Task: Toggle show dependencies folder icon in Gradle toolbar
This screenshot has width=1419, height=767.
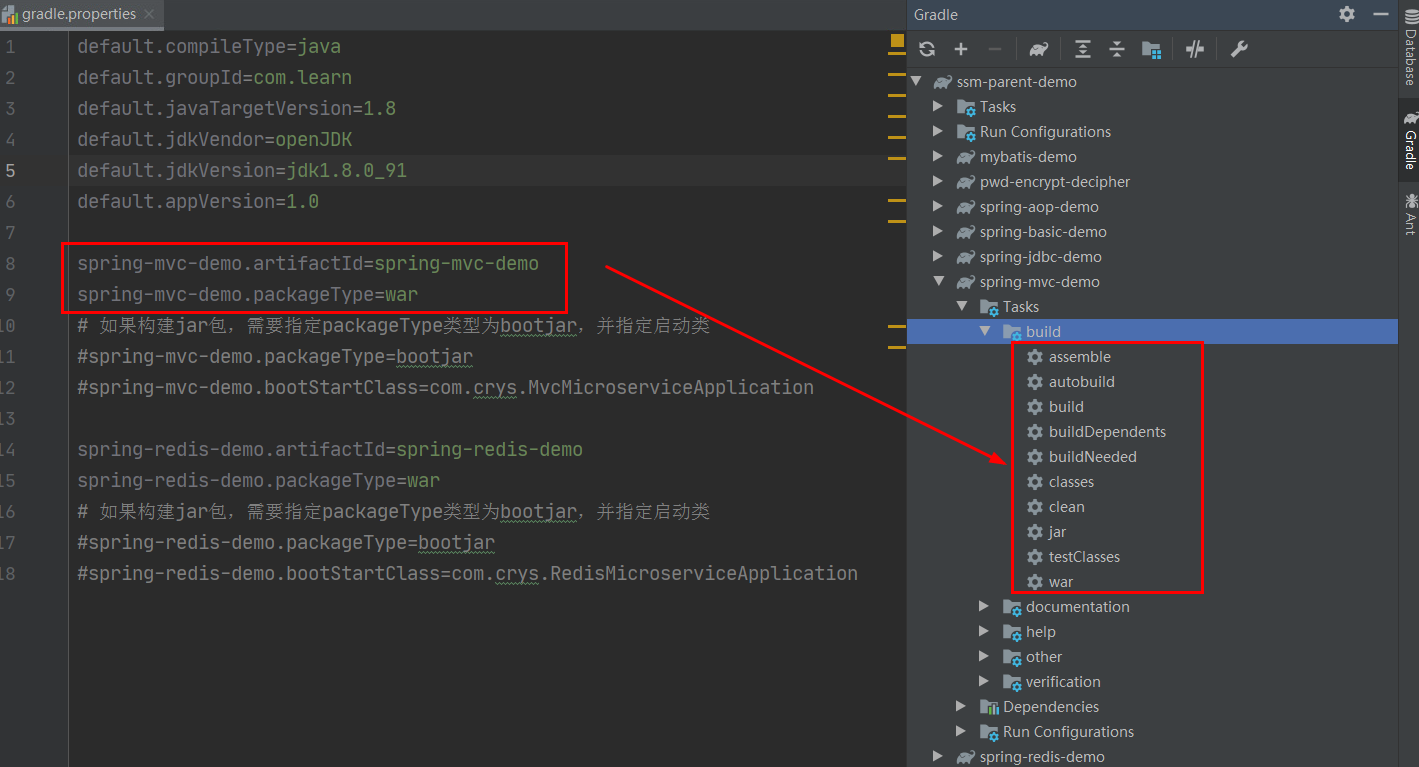Action: coord(1151,49)
